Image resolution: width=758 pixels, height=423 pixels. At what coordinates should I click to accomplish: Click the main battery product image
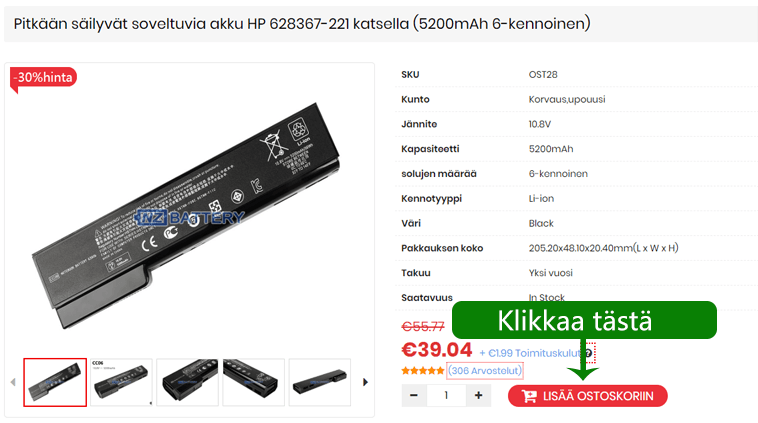tap(186, 215)
